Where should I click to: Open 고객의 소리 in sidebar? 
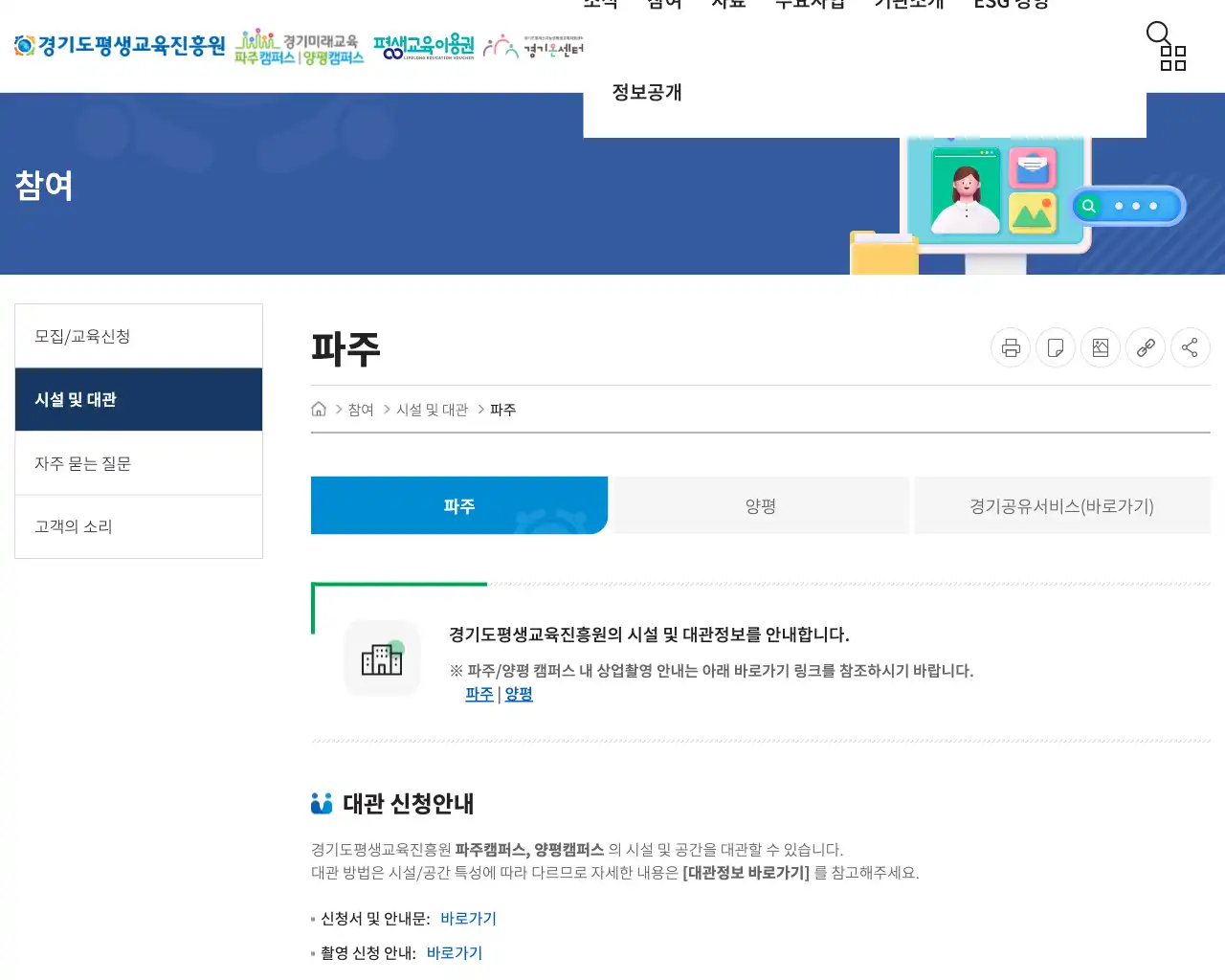click(x=139, y=526)
